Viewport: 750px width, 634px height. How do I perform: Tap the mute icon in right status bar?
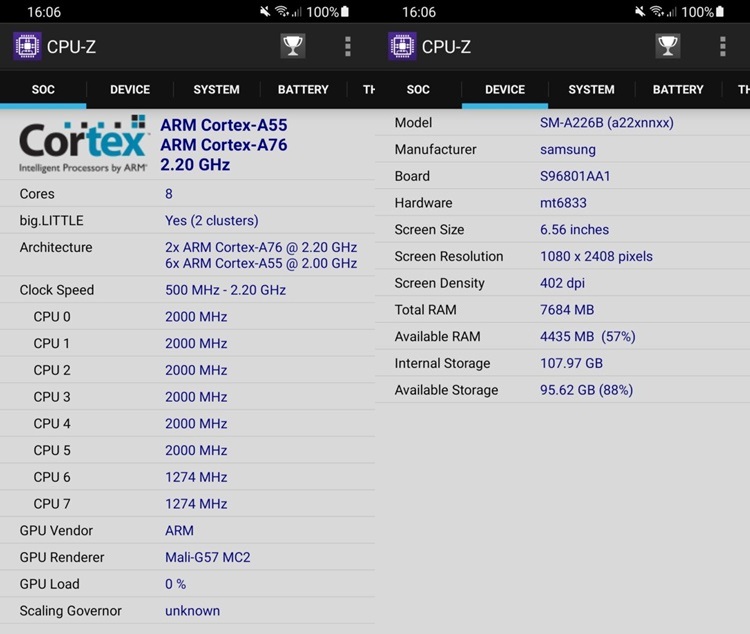[640, 11]
